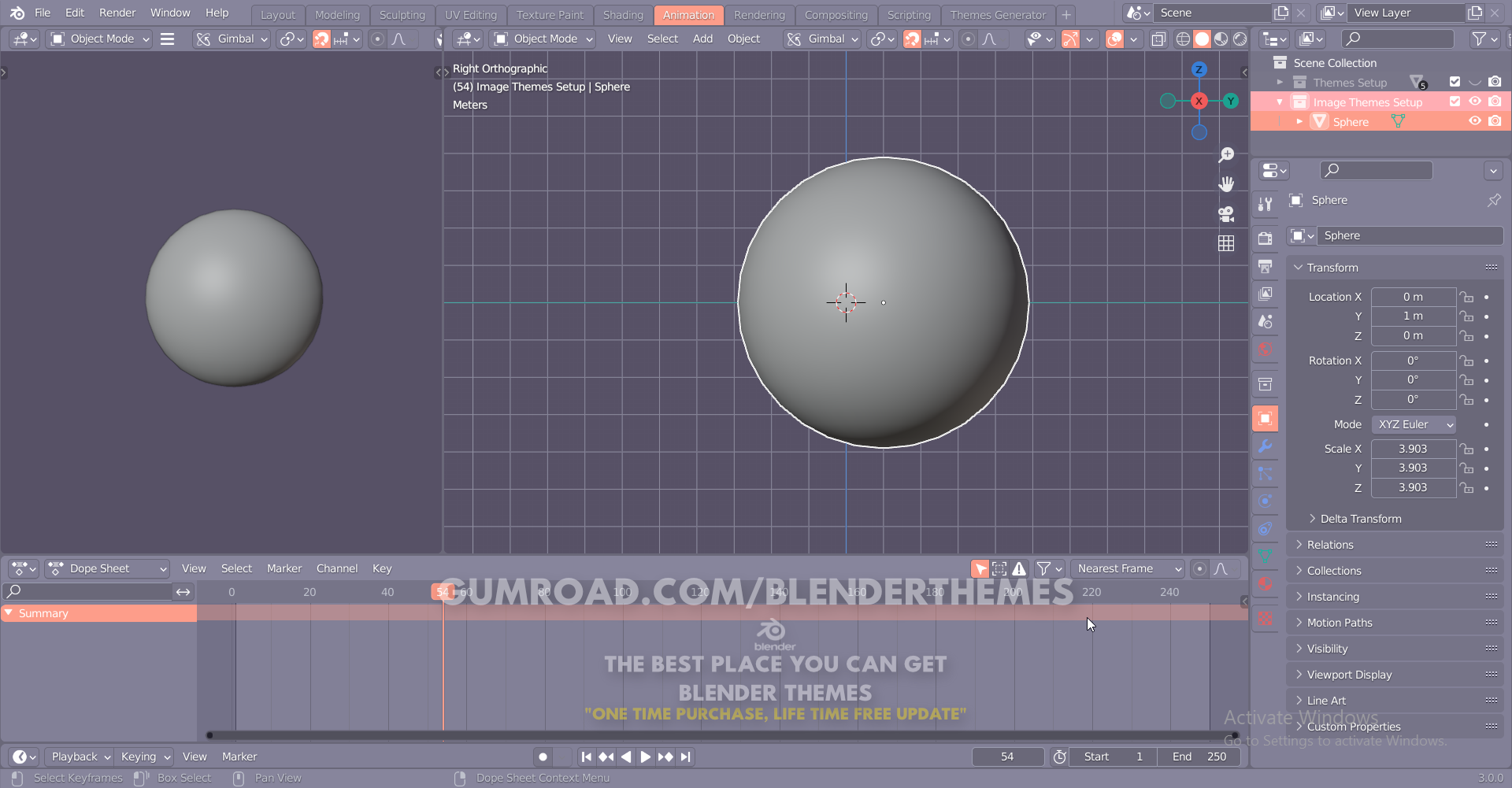This screenshot has width=1512, height=788.
Task: Lock the Location X value
Action: (1466, 297)
